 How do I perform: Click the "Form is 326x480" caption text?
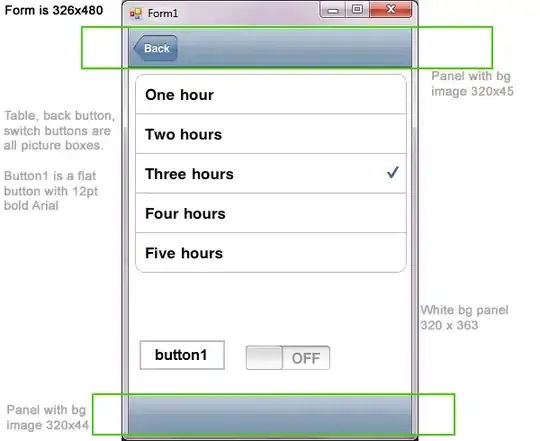[x=54, y=10]
